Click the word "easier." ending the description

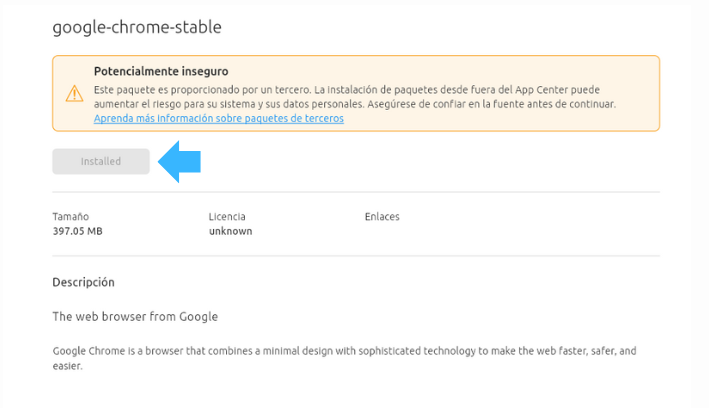pos(66,366)
